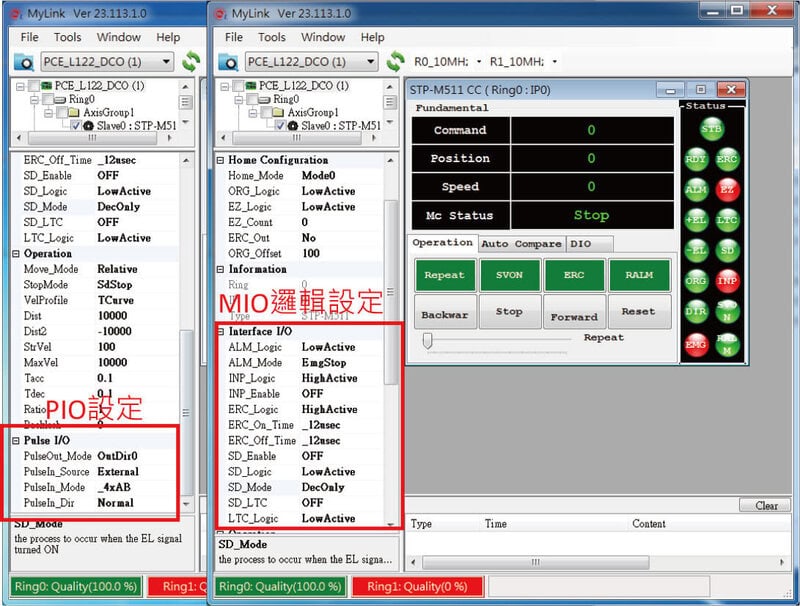Image resolution: width=800 pixels, height=606 pixels.
Task: Click AxisGroup1 folder icon in front tree
Action: click(x=278, y=112)
